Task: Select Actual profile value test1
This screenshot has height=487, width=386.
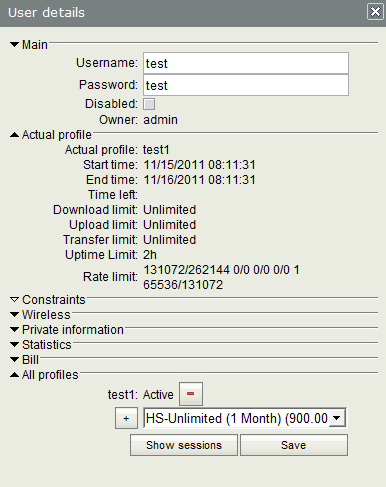Action: (156, 150)
